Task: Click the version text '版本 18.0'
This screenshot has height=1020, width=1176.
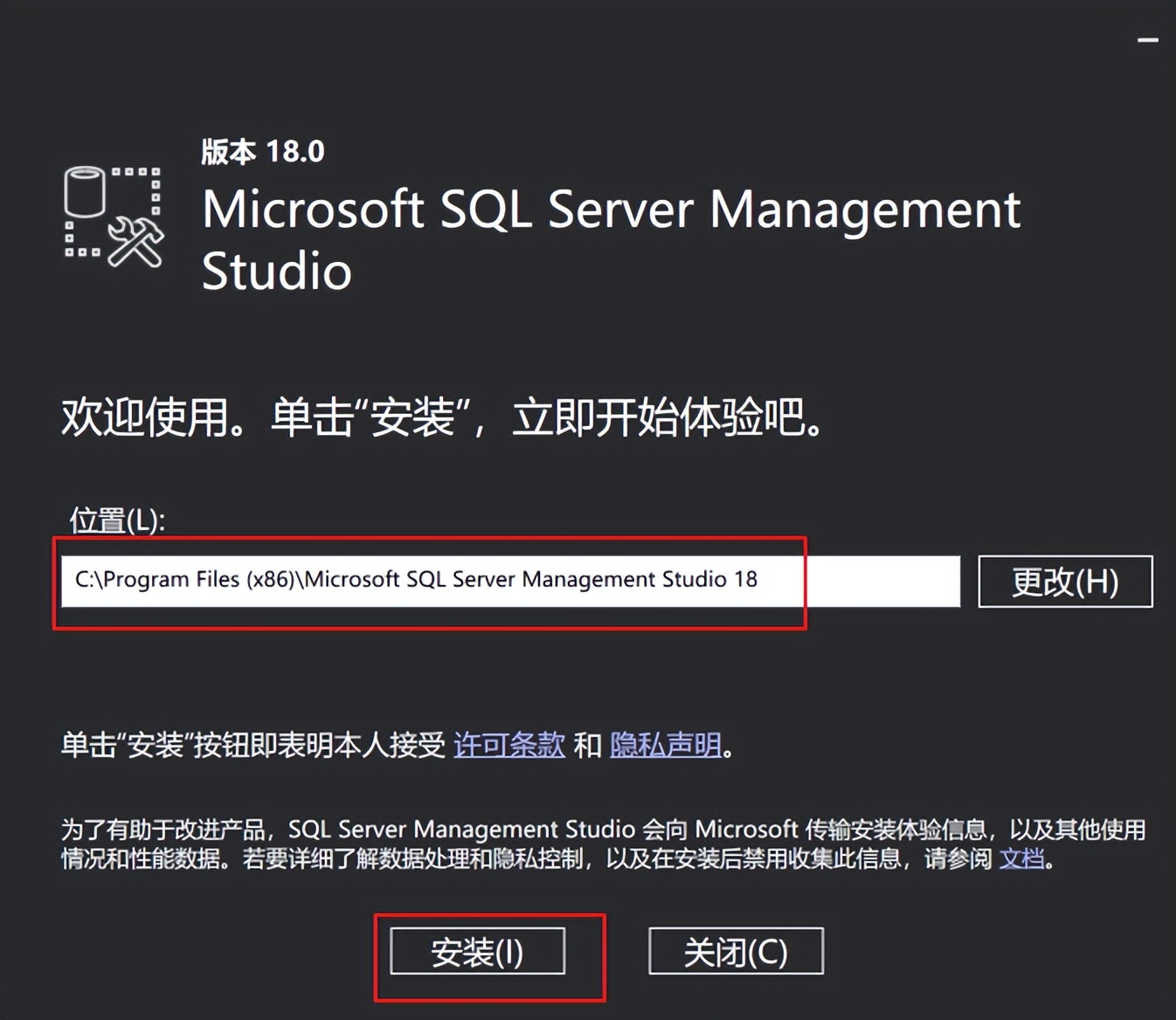Action: coord(261,150)
